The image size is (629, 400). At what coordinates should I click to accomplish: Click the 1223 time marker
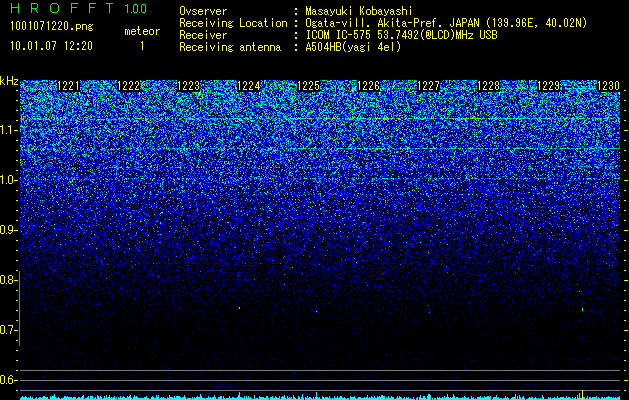pos(189,86)
